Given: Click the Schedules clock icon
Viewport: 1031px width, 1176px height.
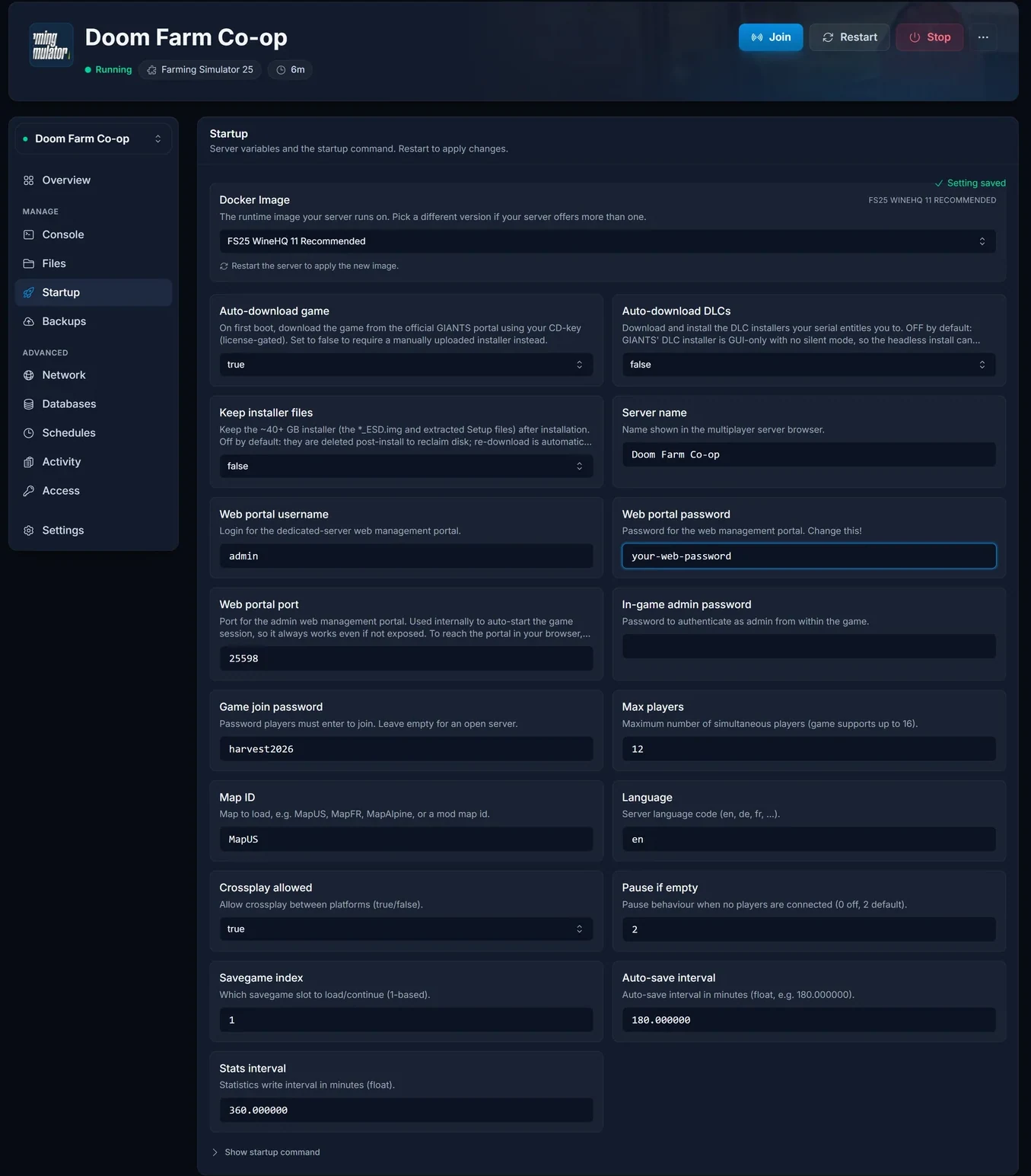Looking at the screenshot, I should coord(29,433).
